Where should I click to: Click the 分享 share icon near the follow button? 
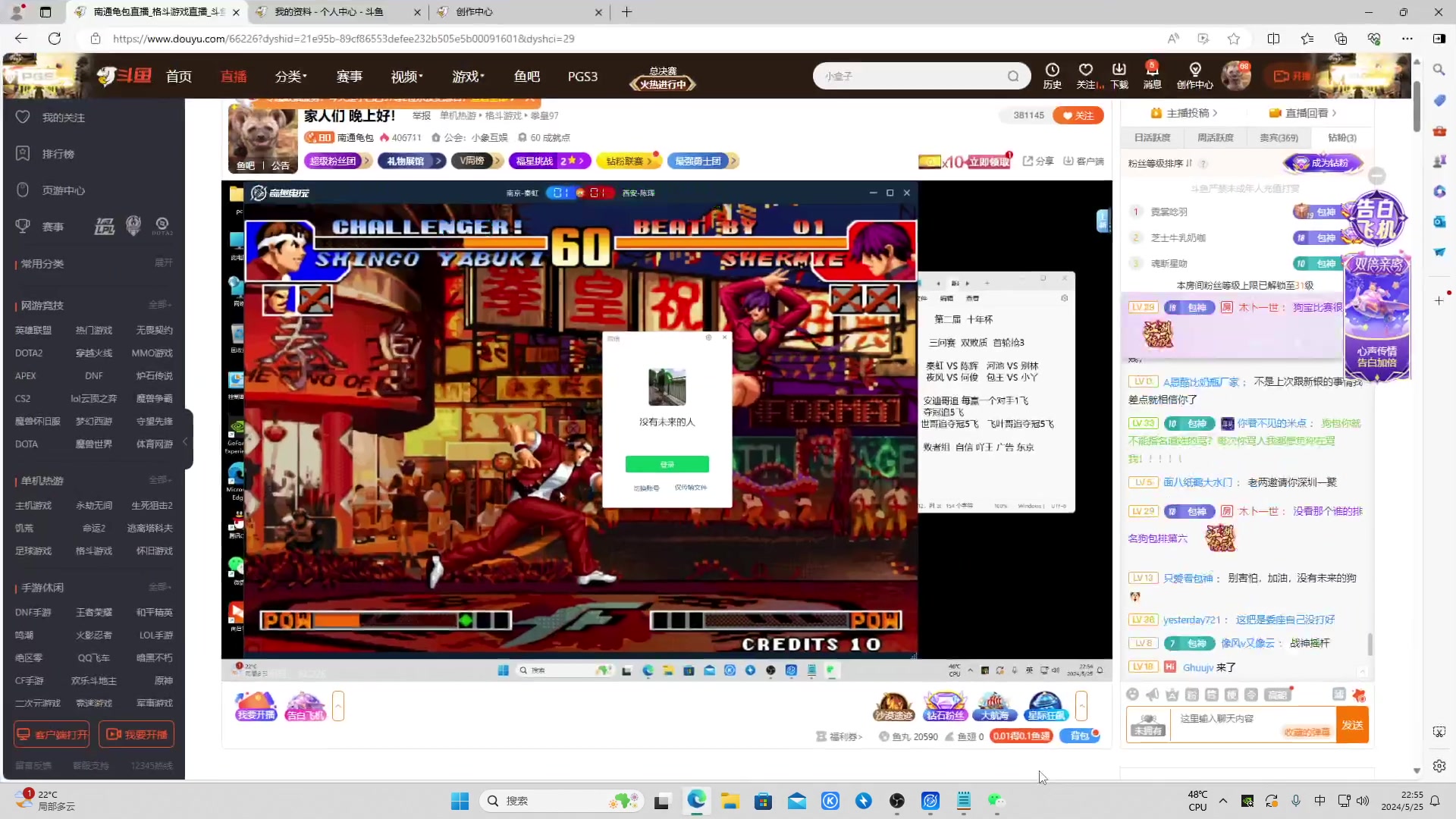pos(1037,161)
